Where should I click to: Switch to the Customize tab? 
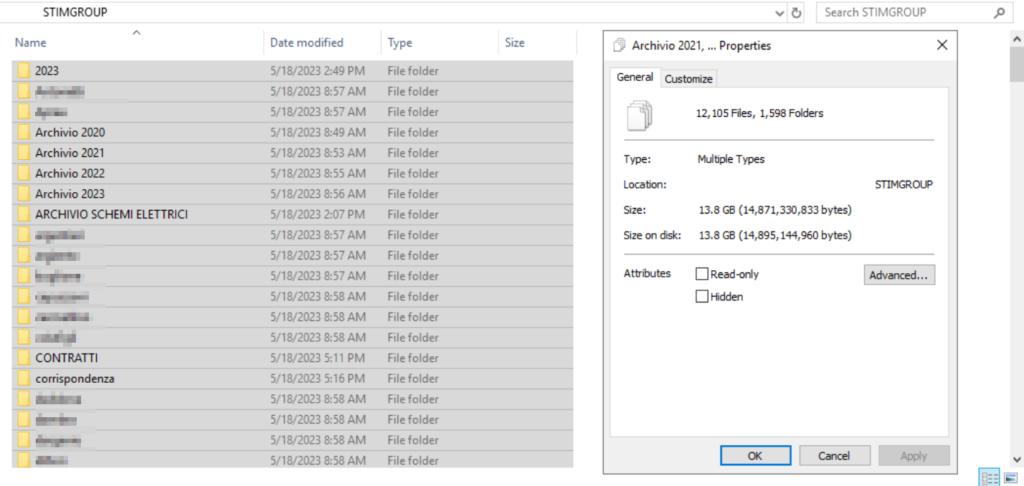[x=688, y=79]
